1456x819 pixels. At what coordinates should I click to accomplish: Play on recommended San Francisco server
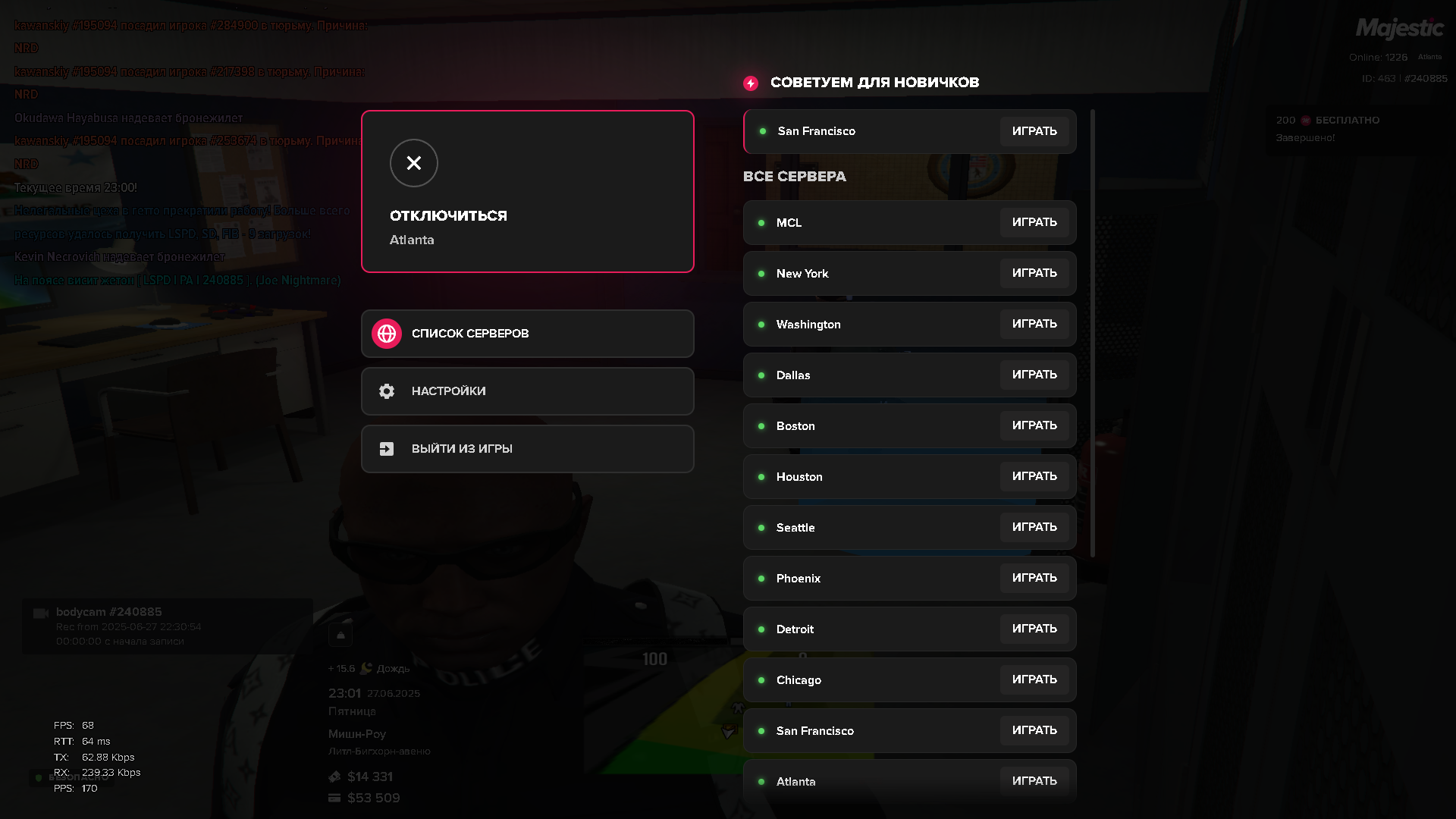[1034, 131]
